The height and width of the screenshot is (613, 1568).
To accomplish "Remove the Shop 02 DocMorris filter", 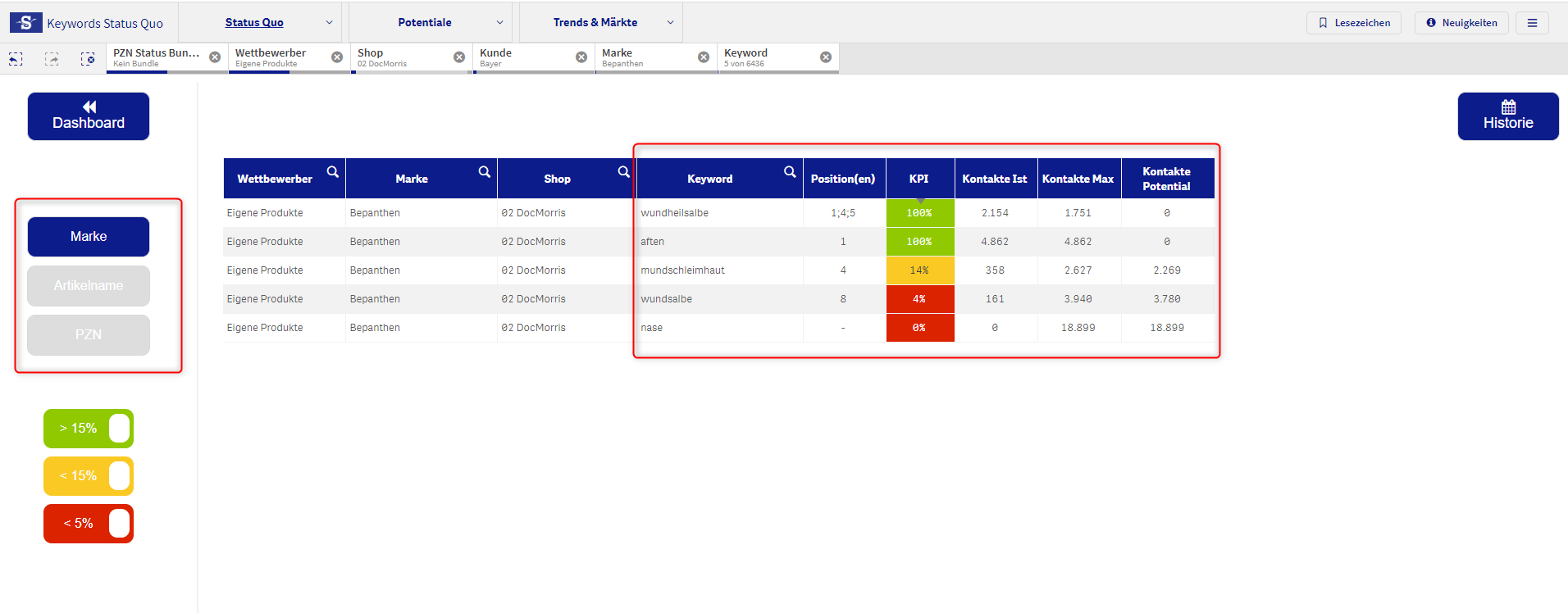I will (x=459, y=57).
